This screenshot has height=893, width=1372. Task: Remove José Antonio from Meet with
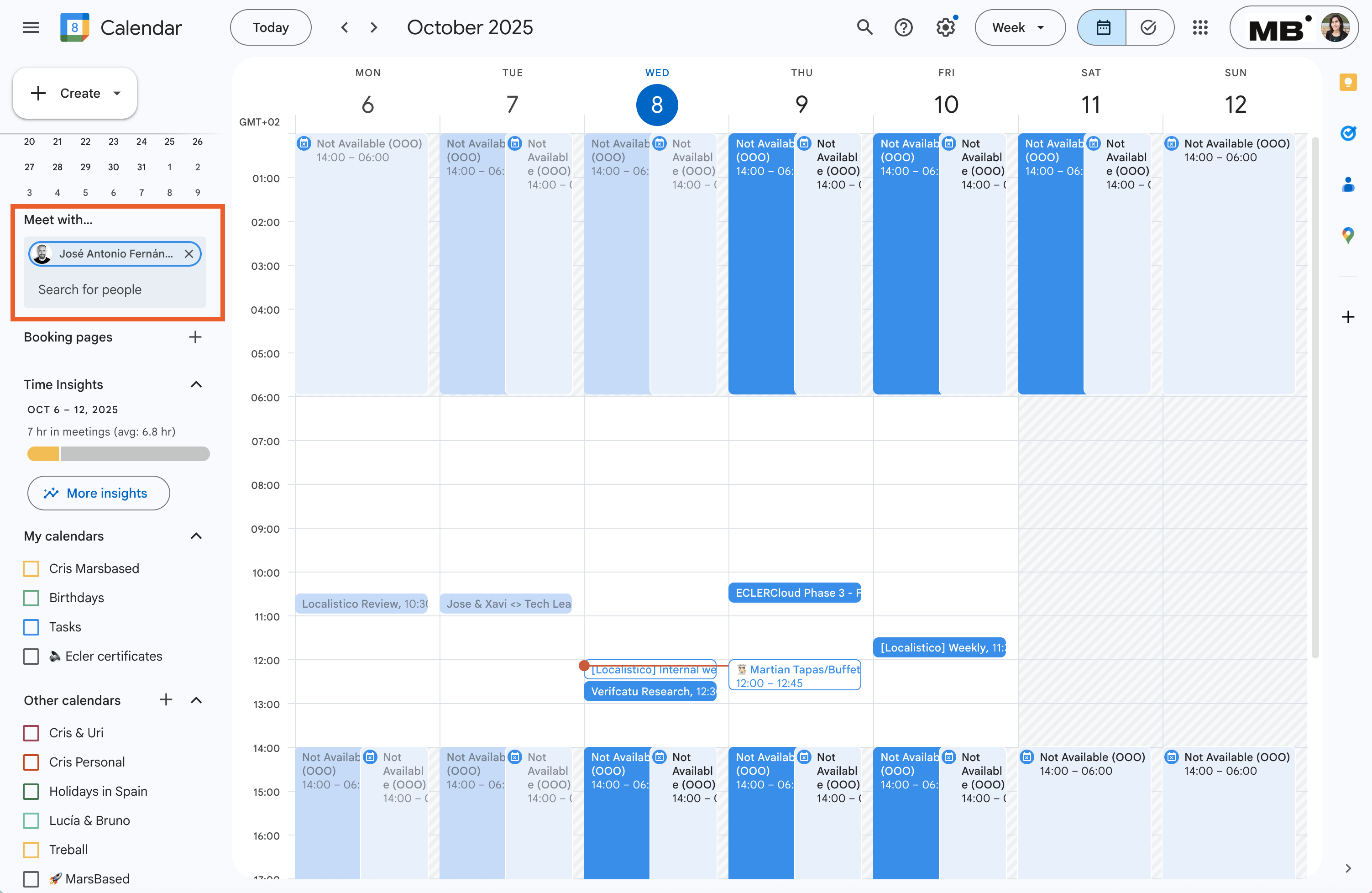(x=189, y=254)
